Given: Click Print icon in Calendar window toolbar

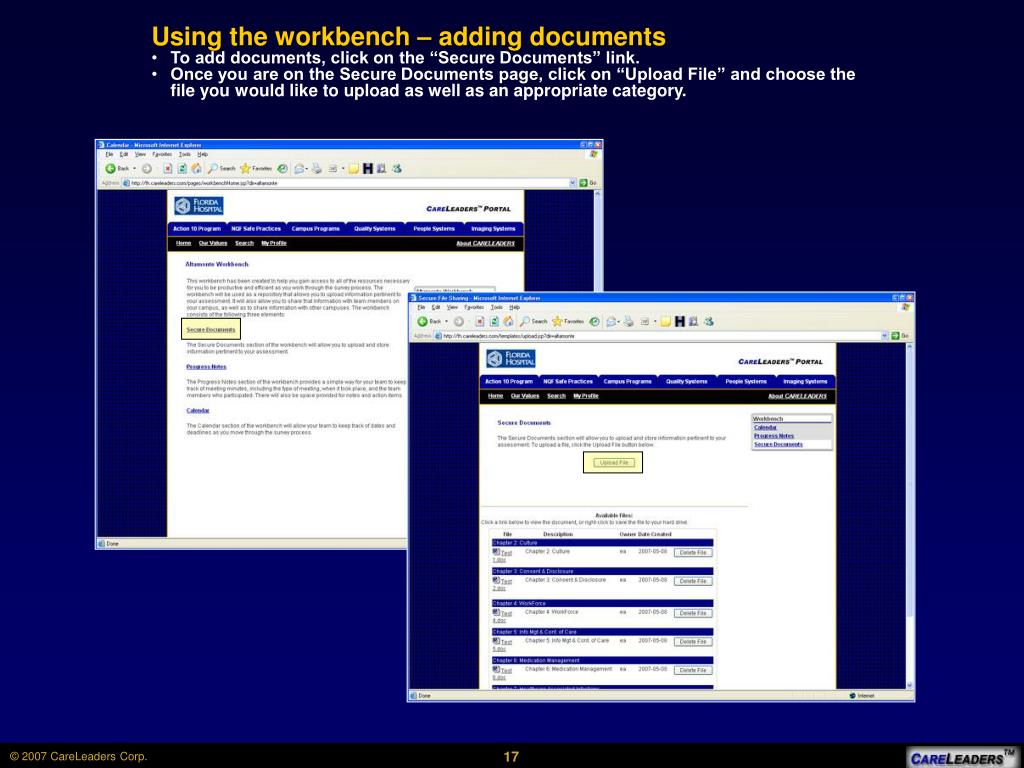Looking at the screenshot, I should [x=317, y=168].
